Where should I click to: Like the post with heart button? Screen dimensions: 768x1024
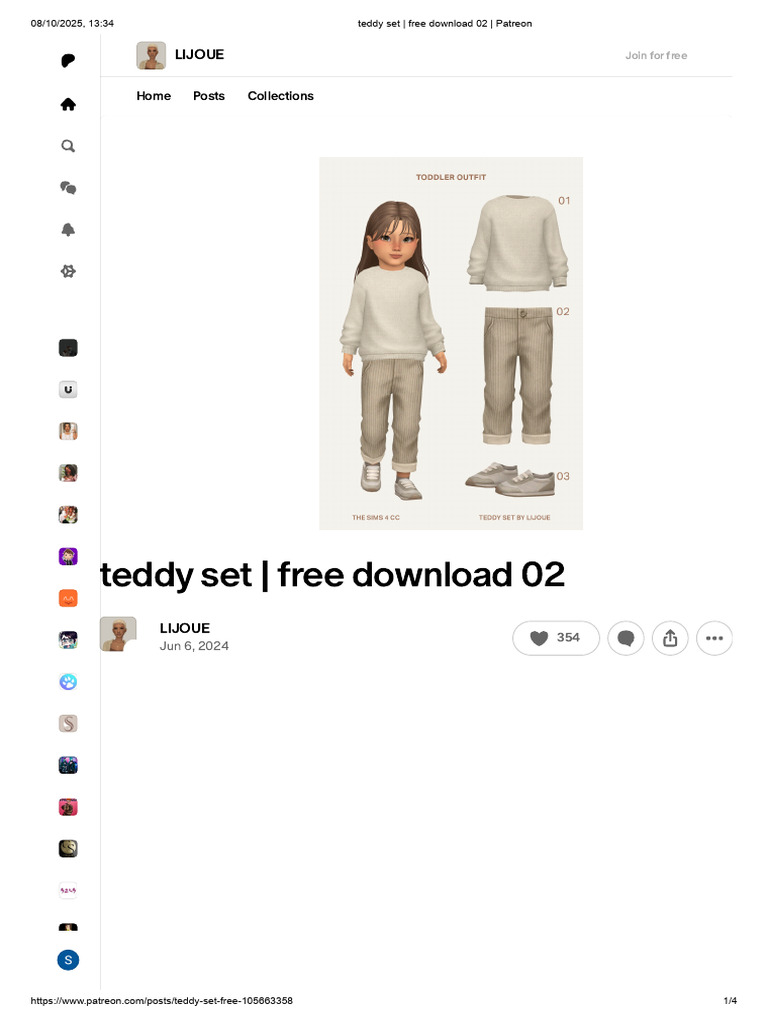556,638
